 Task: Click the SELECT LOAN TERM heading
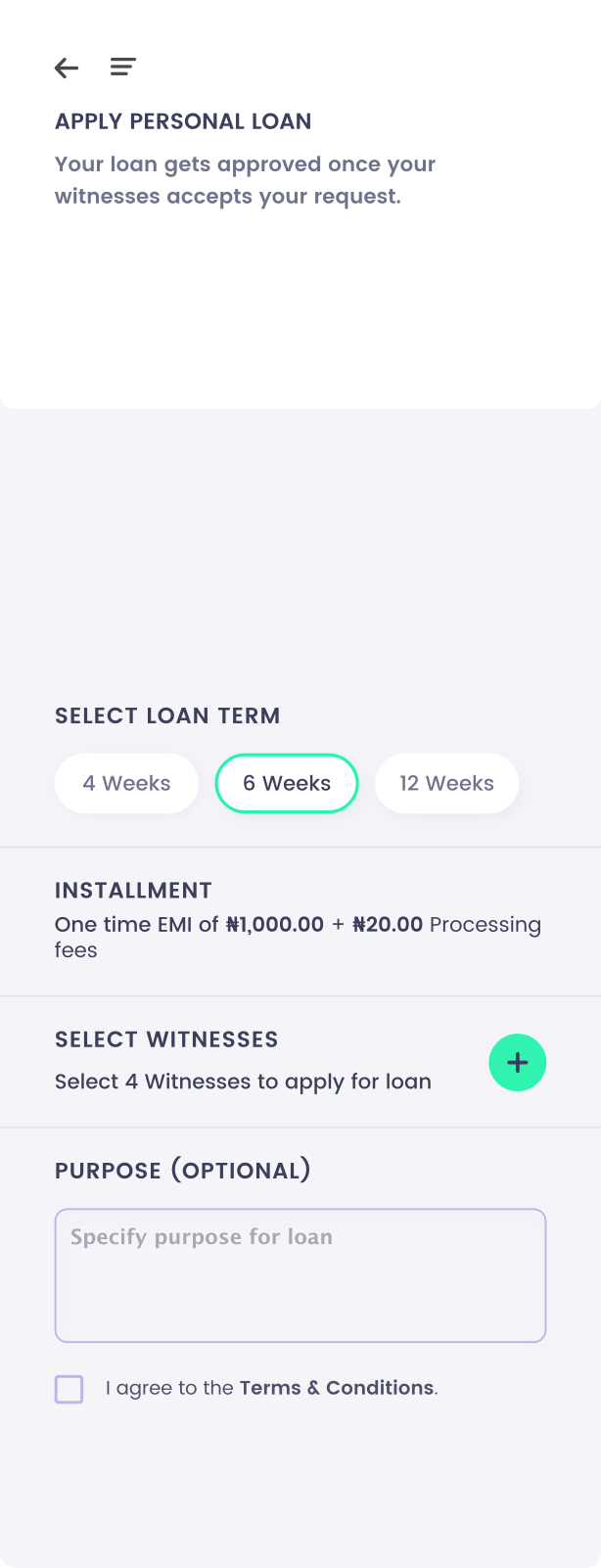pyautogui.click(x=167, y=715)
